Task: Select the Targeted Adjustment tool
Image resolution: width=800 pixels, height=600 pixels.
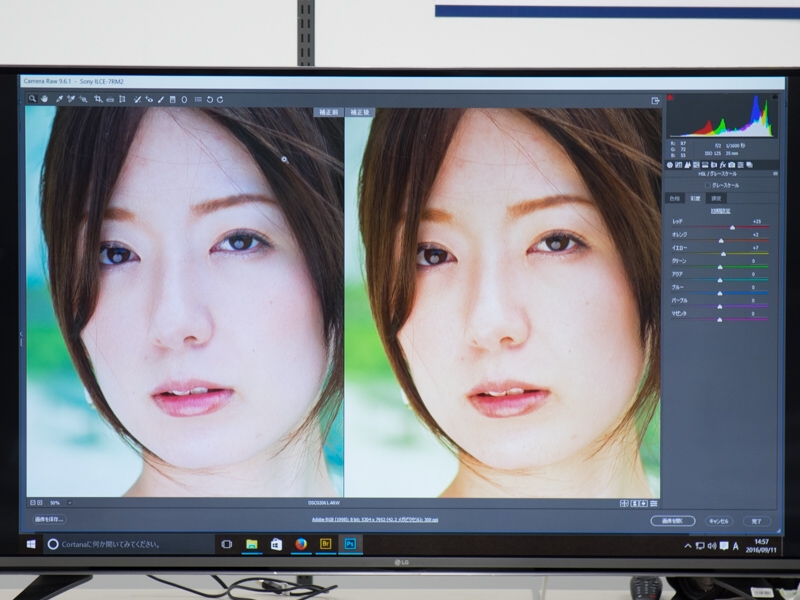Action: pos(83,99)
